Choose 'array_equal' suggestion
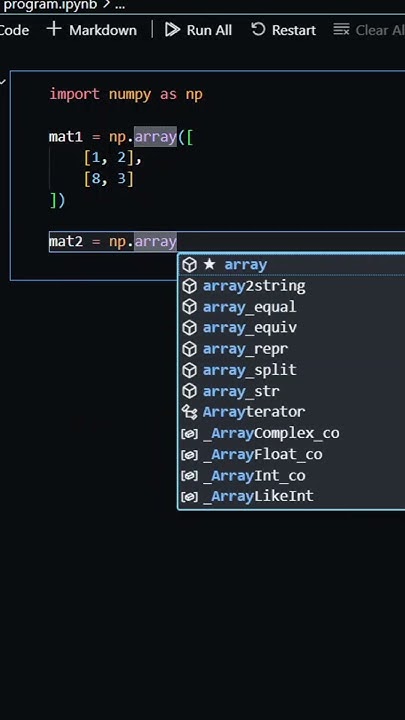 coord(292,307)
